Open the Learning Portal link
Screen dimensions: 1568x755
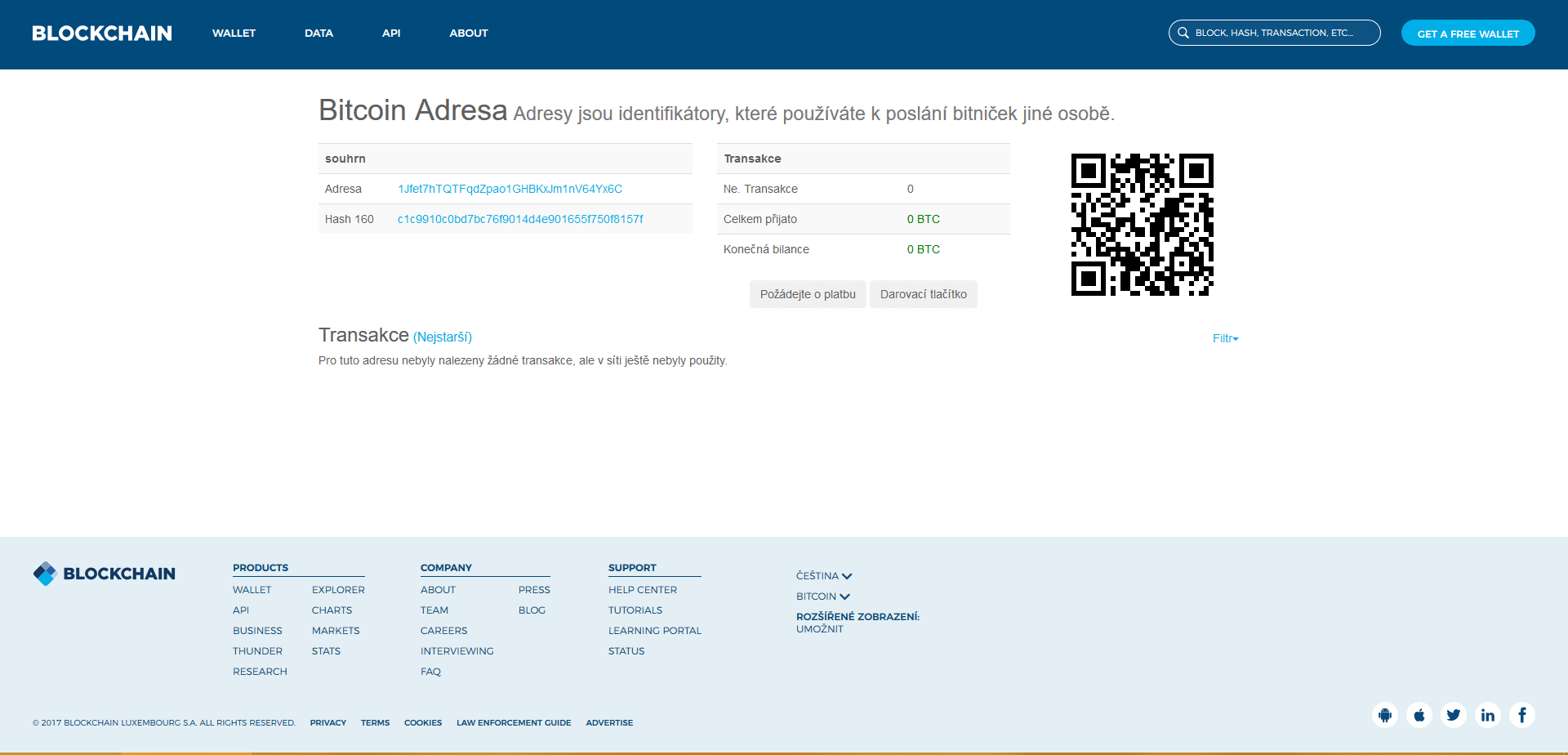click(655, 631)
